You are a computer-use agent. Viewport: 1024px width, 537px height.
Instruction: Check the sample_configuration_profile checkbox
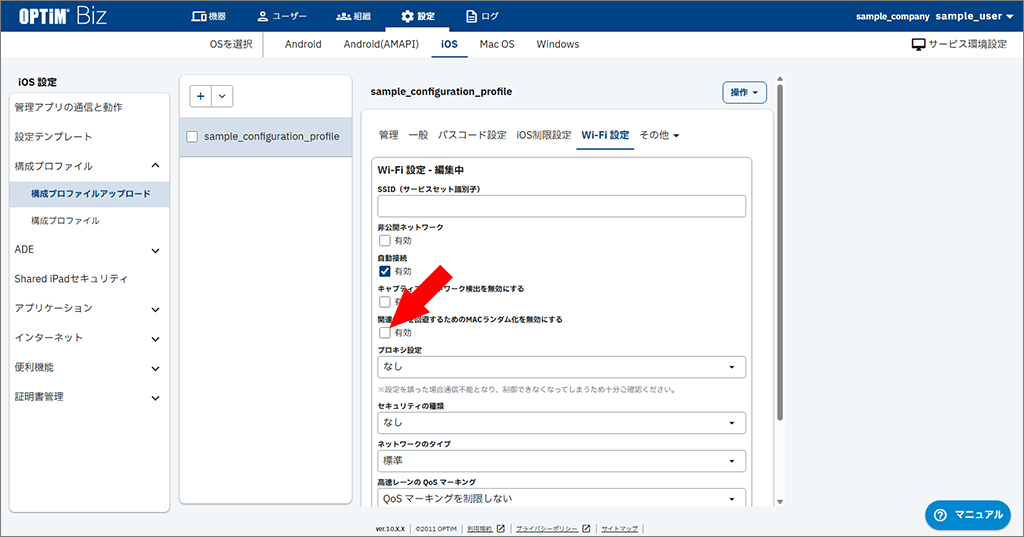pyautogui.click(x=192, y=137)
